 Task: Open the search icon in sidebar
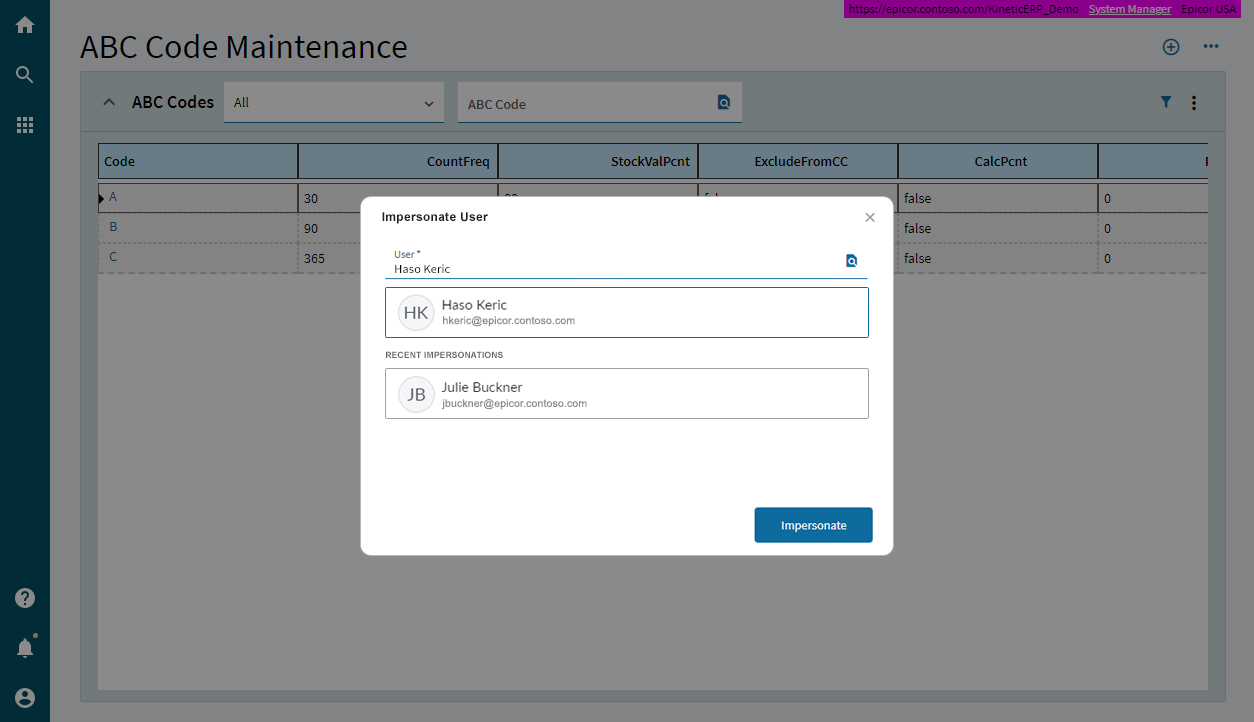pyautogui.click(x=25, y=74)
